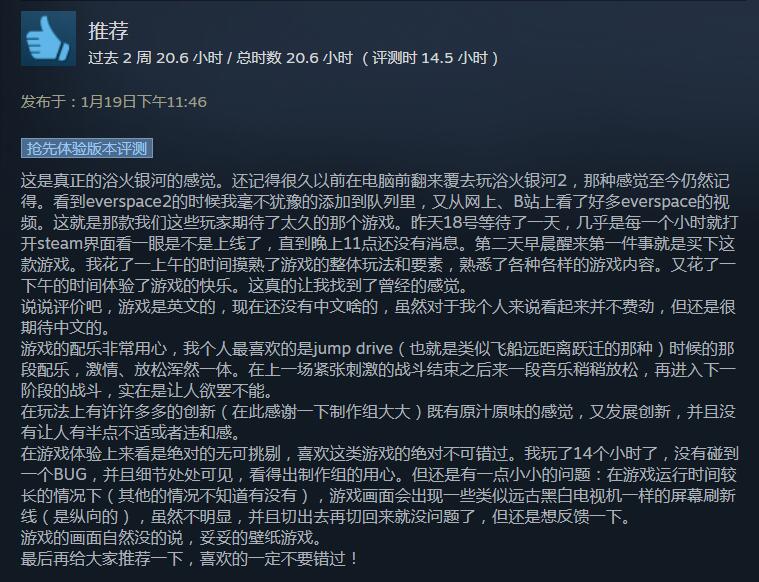
Task: Click the 抢先体验版本评测 early access badge
Action: point(87,148)
